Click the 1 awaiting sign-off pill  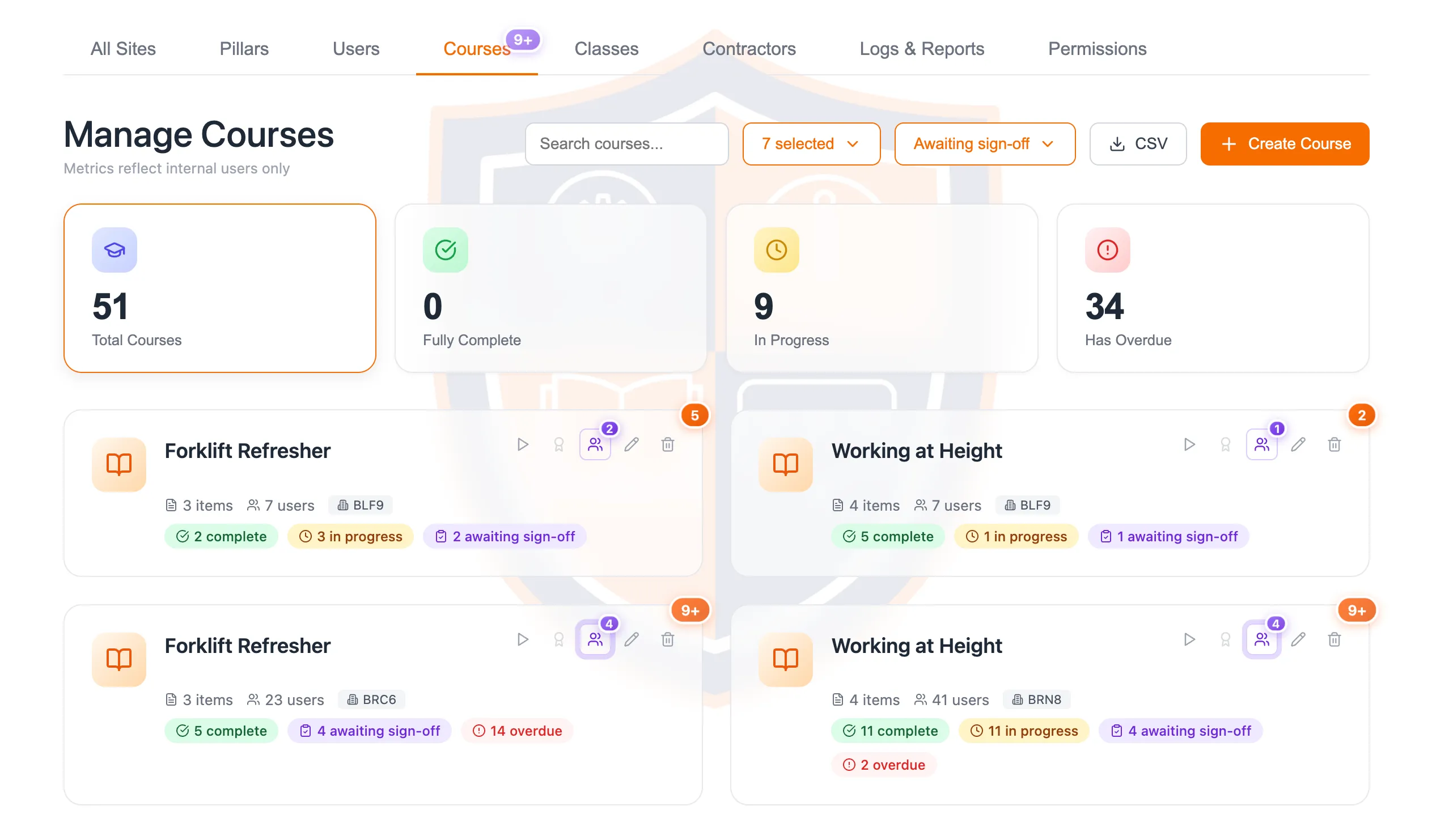(x=1169, y=537)
